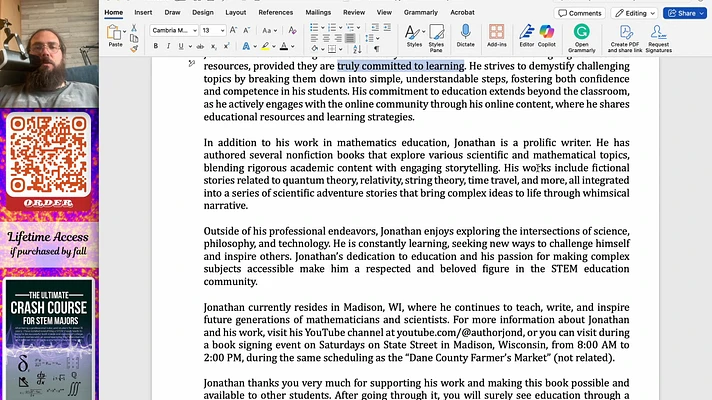
Task: Open Copilot from the ribbon
Action: pyautogui.click(x=547, y=35)
